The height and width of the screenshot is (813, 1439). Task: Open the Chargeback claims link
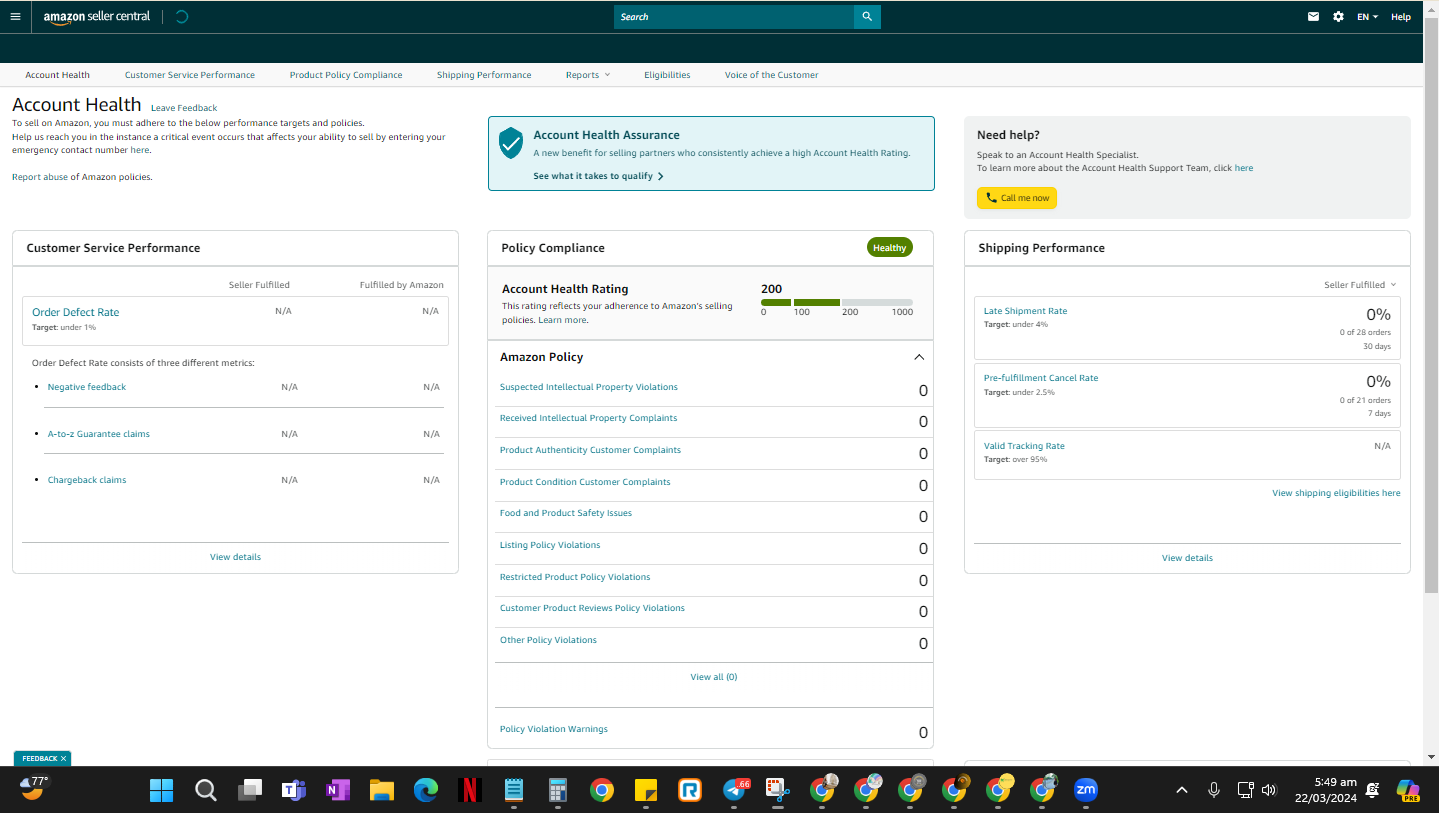(87, 480)
